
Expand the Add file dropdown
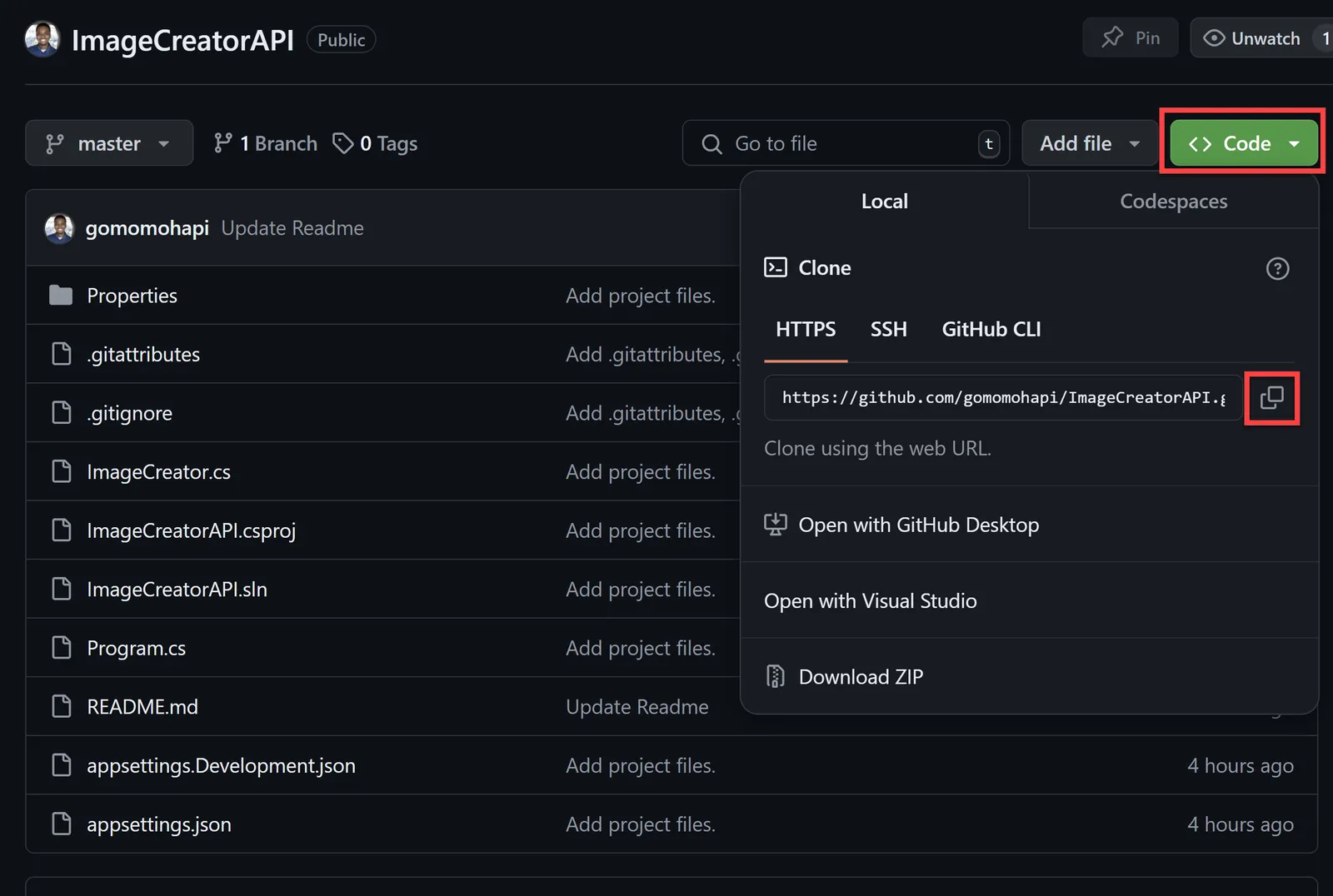pyautogui.click(x=1090, y=143)
